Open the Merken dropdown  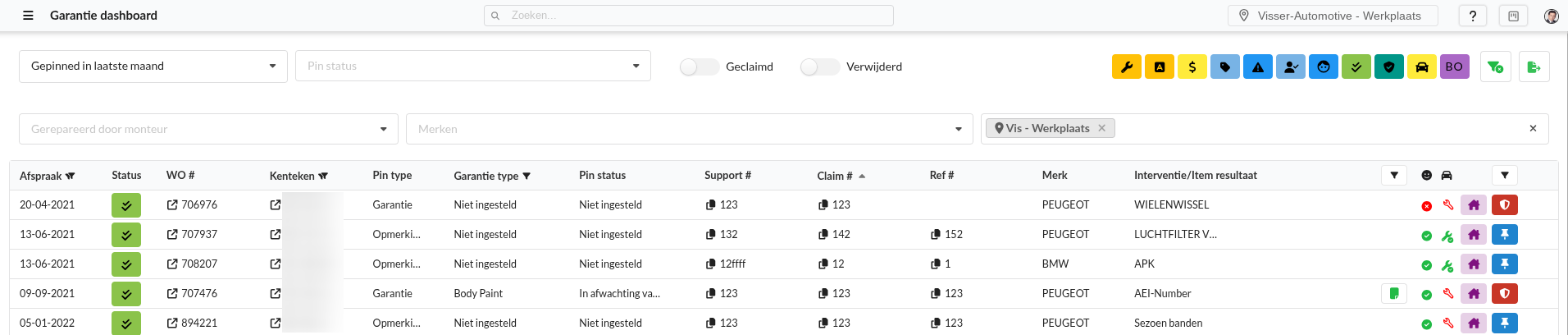click(x=689, y=129)
